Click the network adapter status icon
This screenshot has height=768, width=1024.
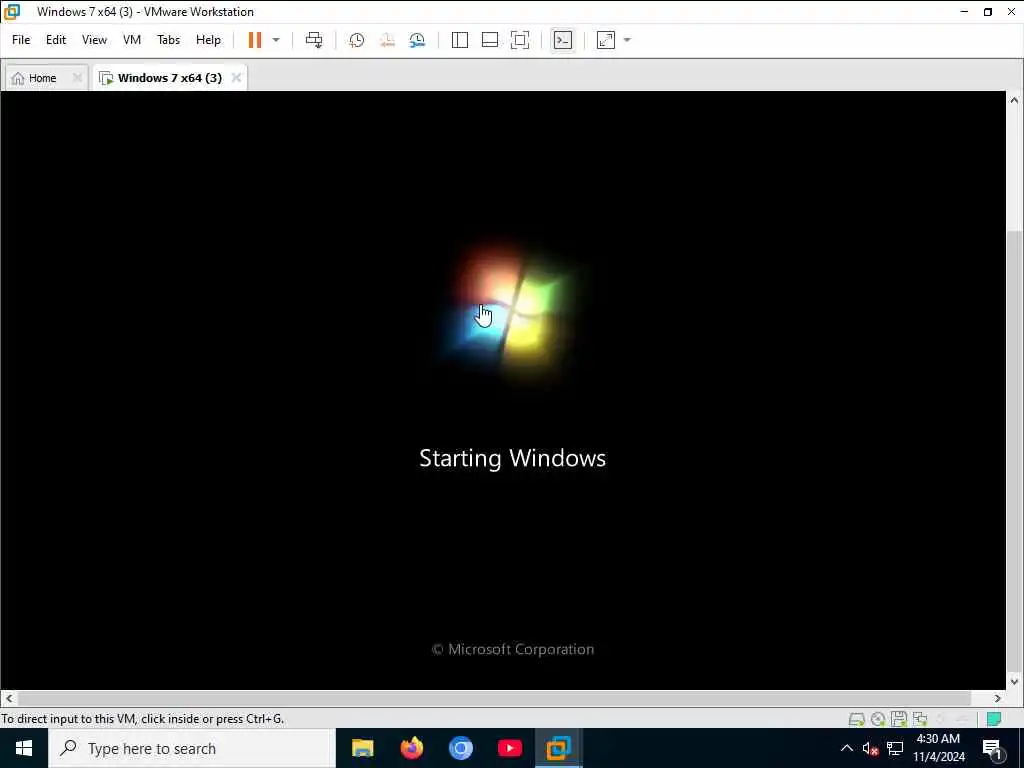pos(920,719)
